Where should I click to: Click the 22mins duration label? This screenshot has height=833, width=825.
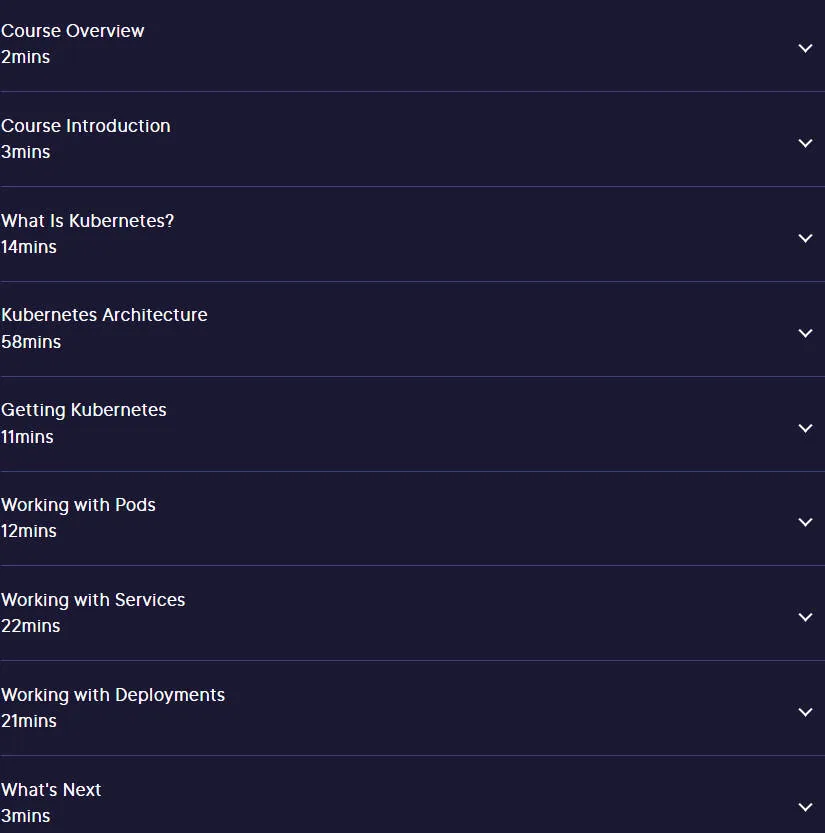pos(31,626)
